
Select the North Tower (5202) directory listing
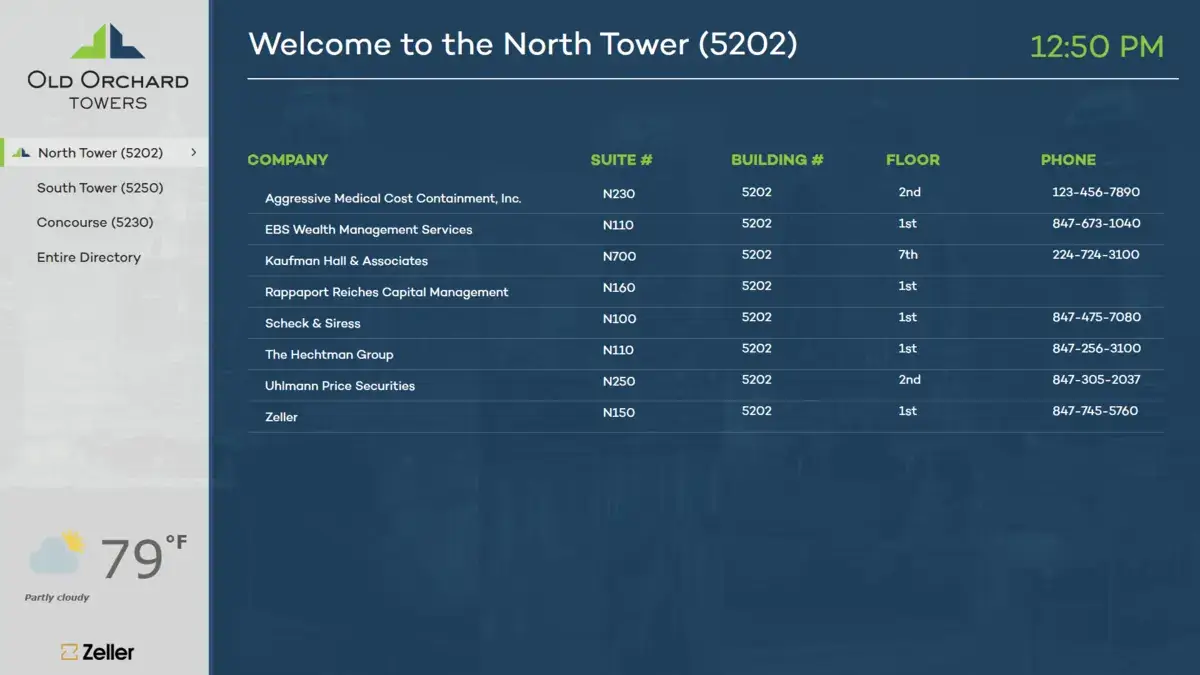coord(100,152)
